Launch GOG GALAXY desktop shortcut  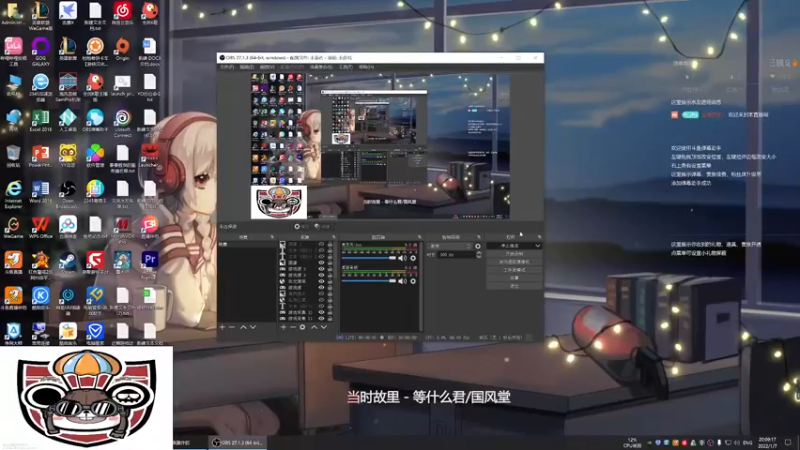click(40, 51)
